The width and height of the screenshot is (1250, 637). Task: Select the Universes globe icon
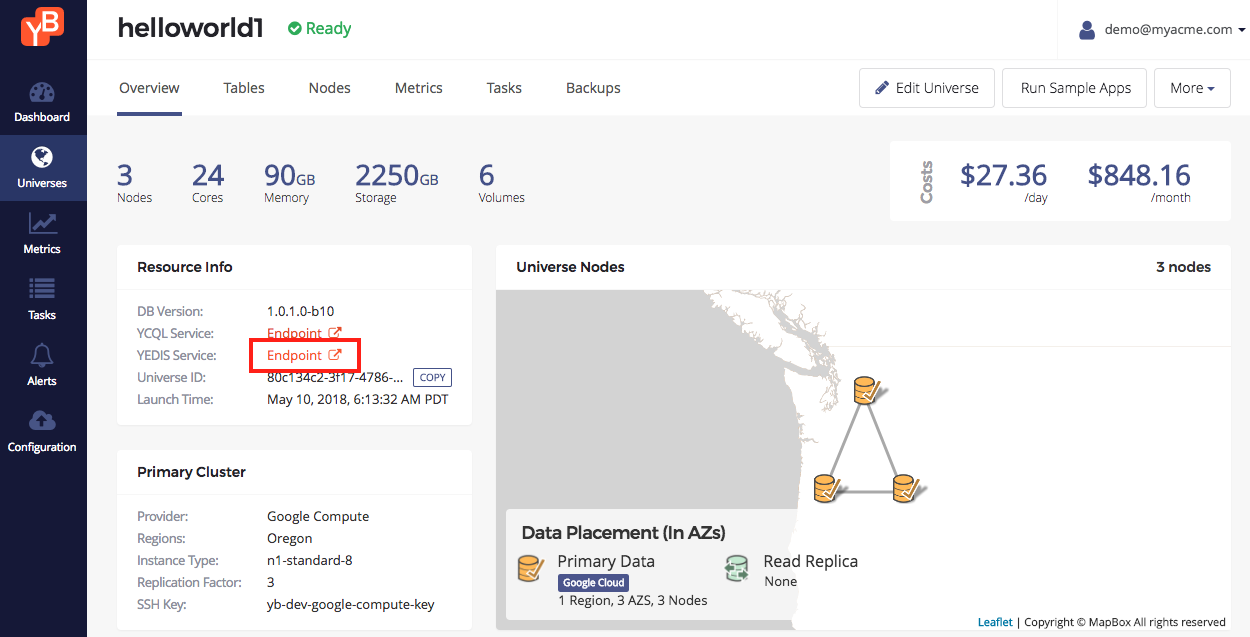[42, 158]
